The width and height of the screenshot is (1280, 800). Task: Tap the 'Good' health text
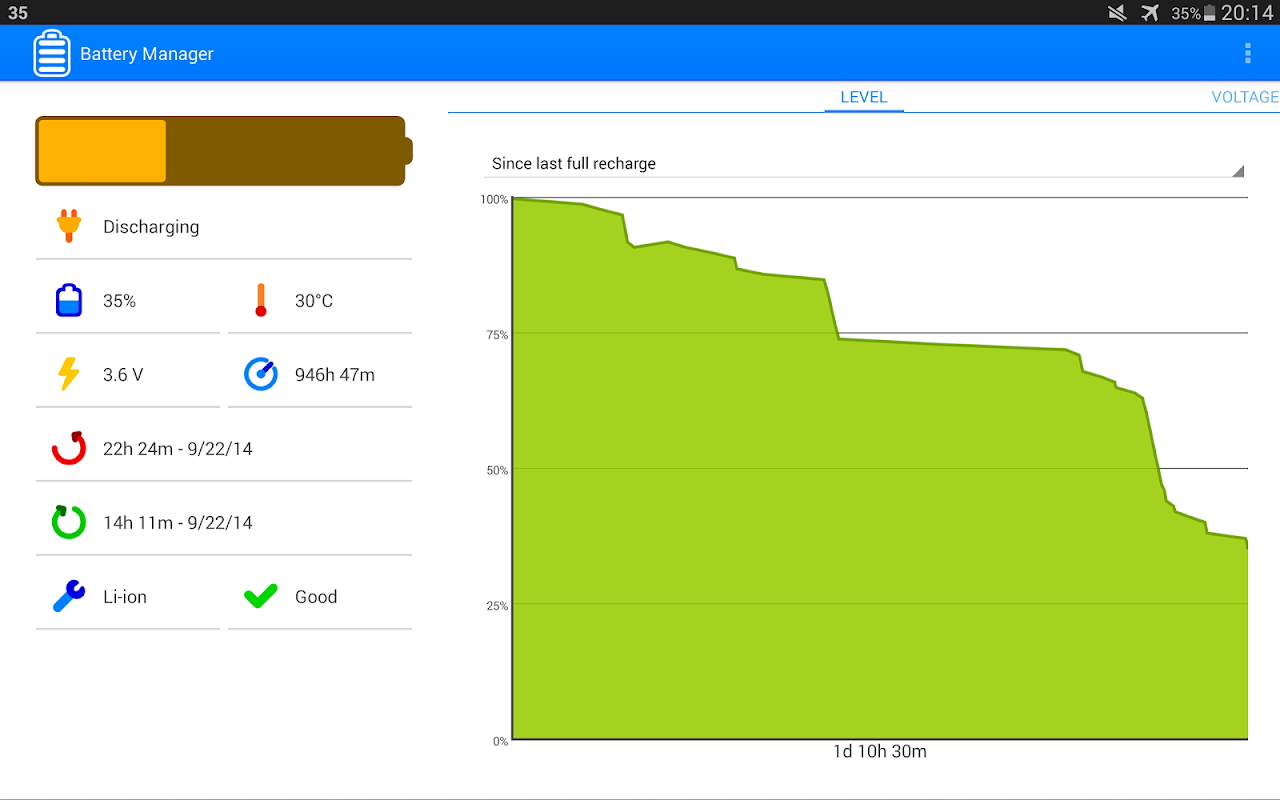pos(316,596)
